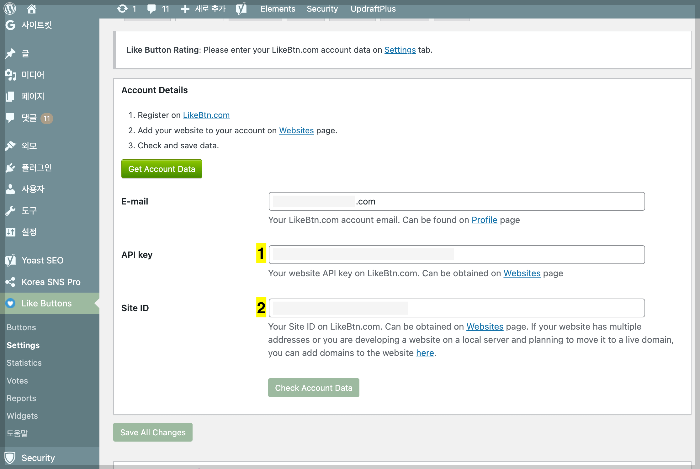Click the plus new item icon
The width and height of the screenshot is (700, 469).
(185, 9)
